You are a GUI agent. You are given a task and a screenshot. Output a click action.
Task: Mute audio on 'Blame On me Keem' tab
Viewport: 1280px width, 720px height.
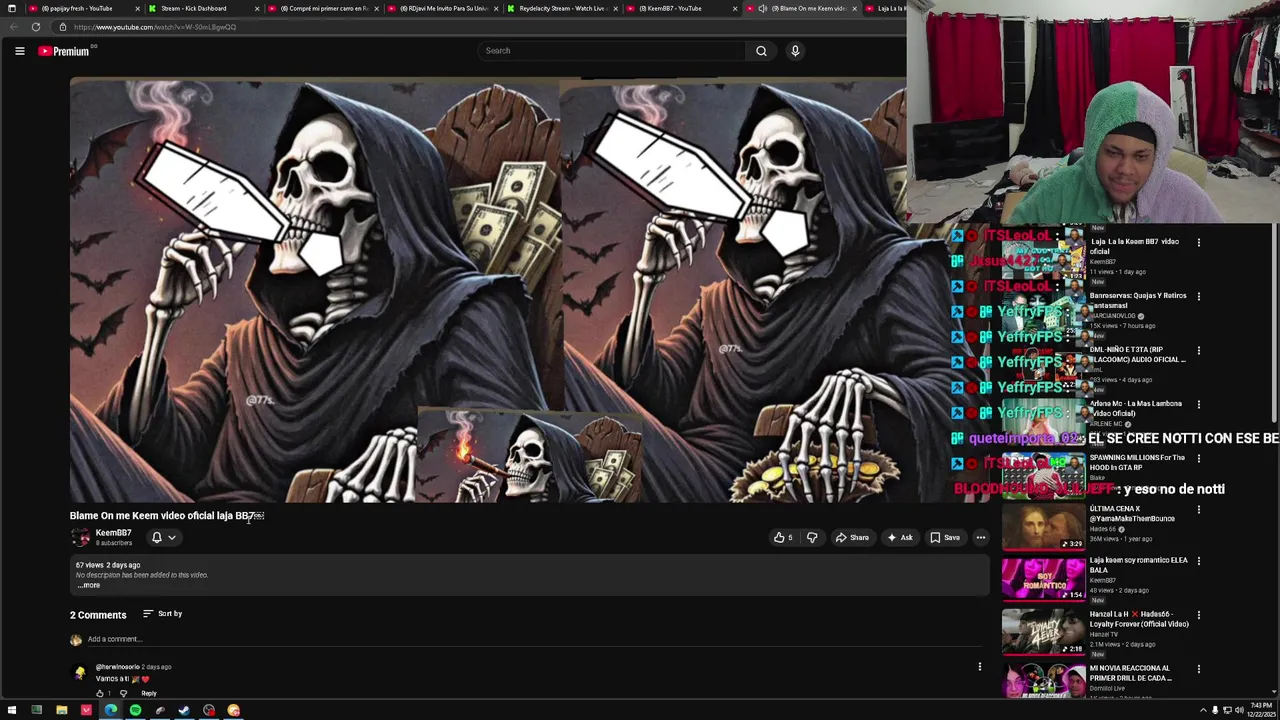coord(762,8)
